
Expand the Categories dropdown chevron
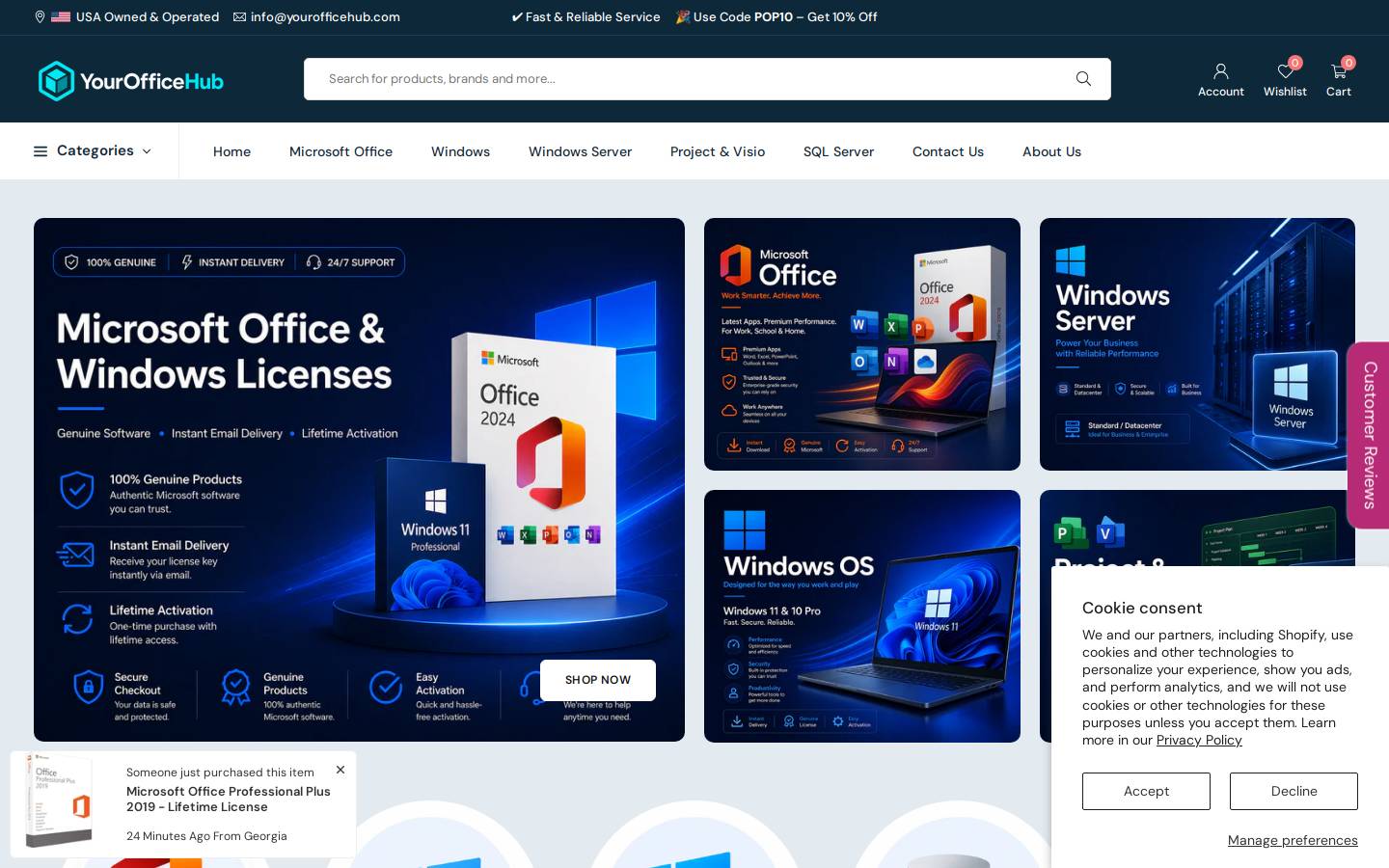pos(147,151)
